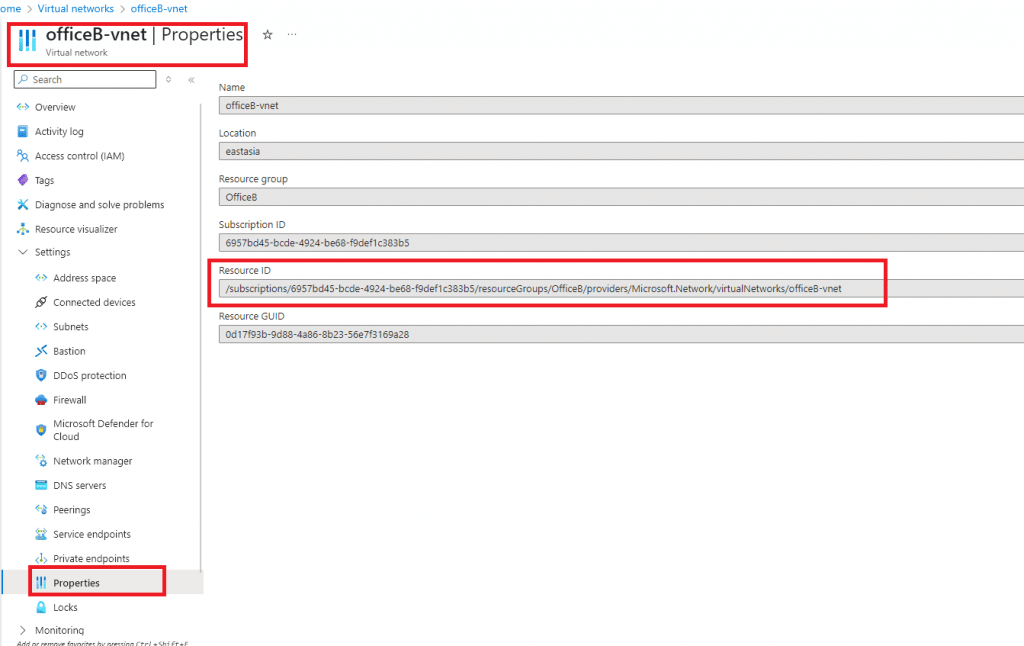Click the sidebar Search box
Image resolution: width=1024 pixels, height=646 pixels.
tap(86, 80)
